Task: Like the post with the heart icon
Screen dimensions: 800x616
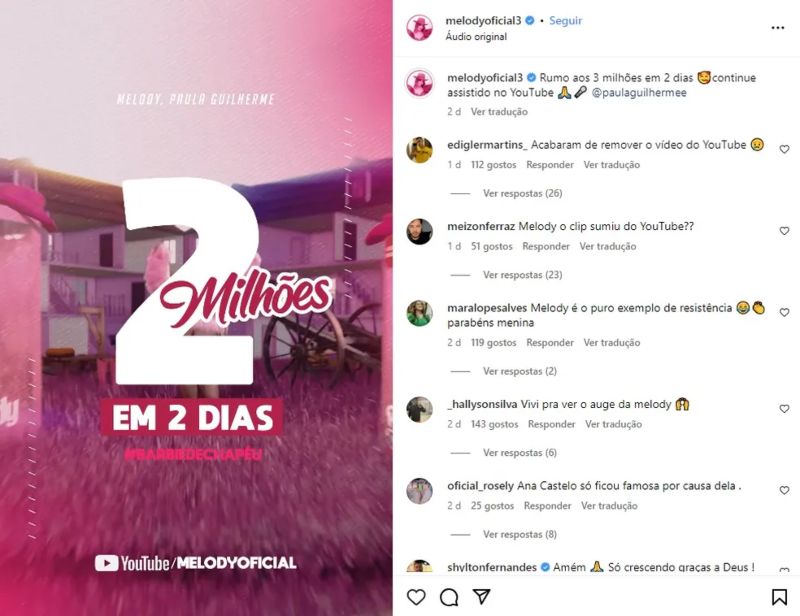Action: (x=416, y=597)
